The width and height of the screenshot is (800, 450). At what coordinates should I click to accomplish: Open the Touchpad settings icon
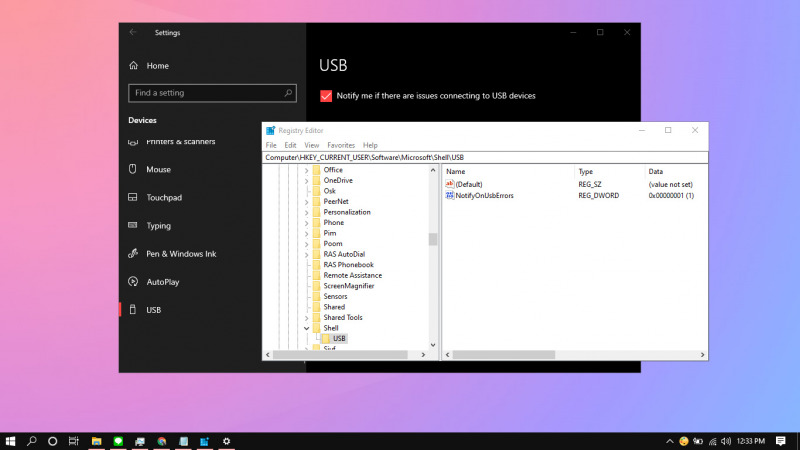135,198
